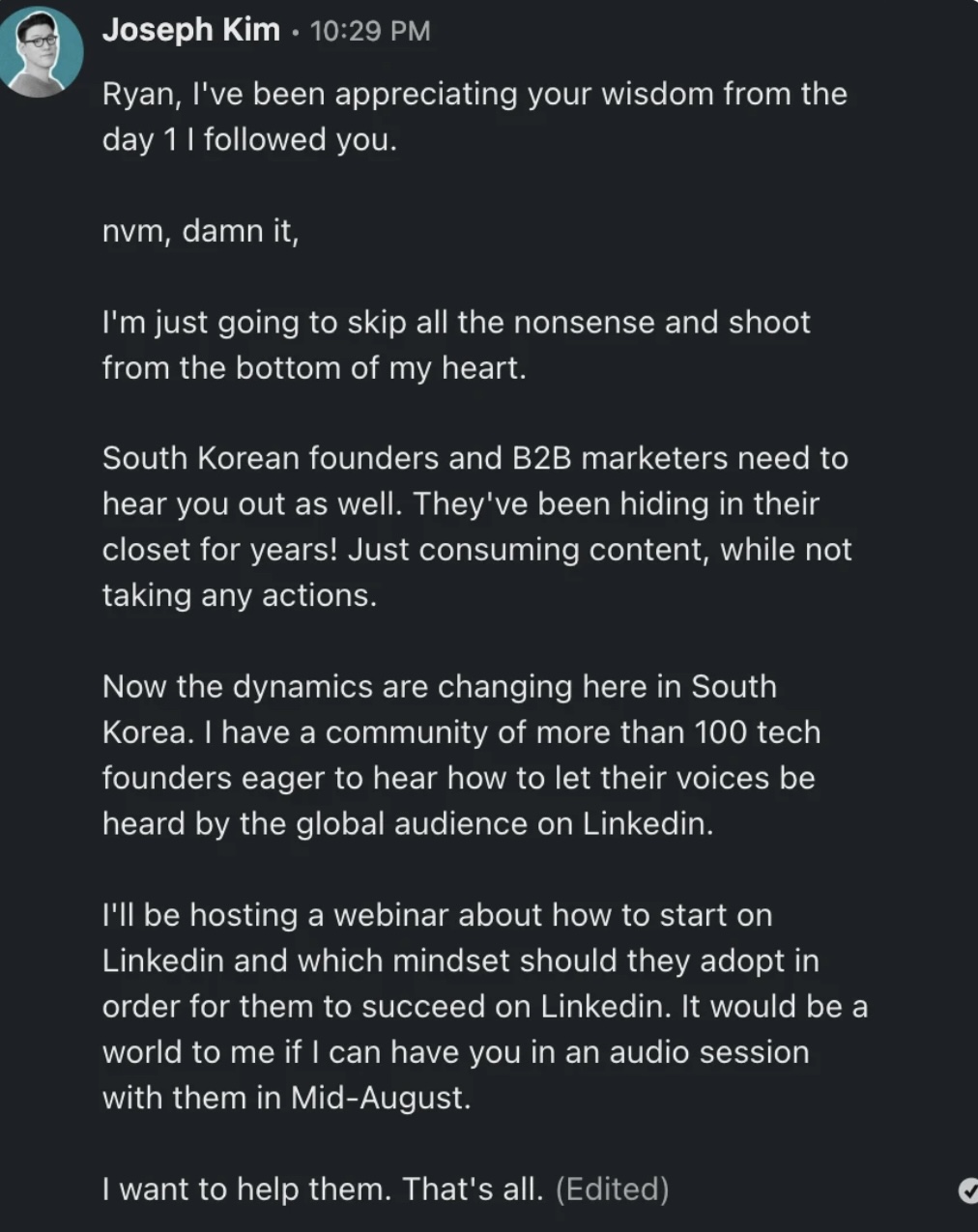Click the paragraph mentioning South Korean founders
978x1232 pixels.
click(x=474, y=527)
